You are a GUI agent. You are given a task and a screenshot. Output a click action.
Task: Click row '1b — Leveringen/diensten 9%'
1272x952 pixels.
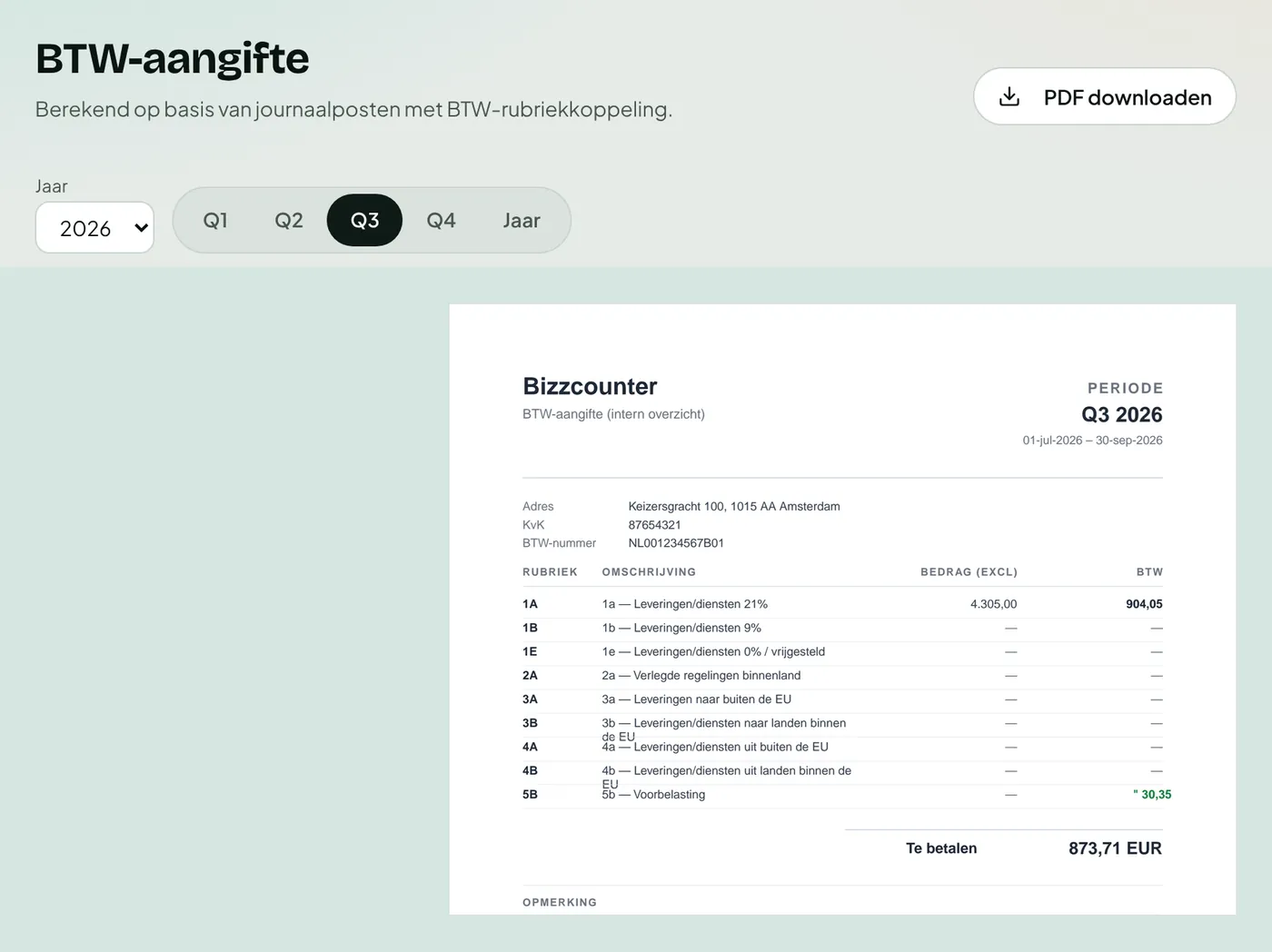842,628
